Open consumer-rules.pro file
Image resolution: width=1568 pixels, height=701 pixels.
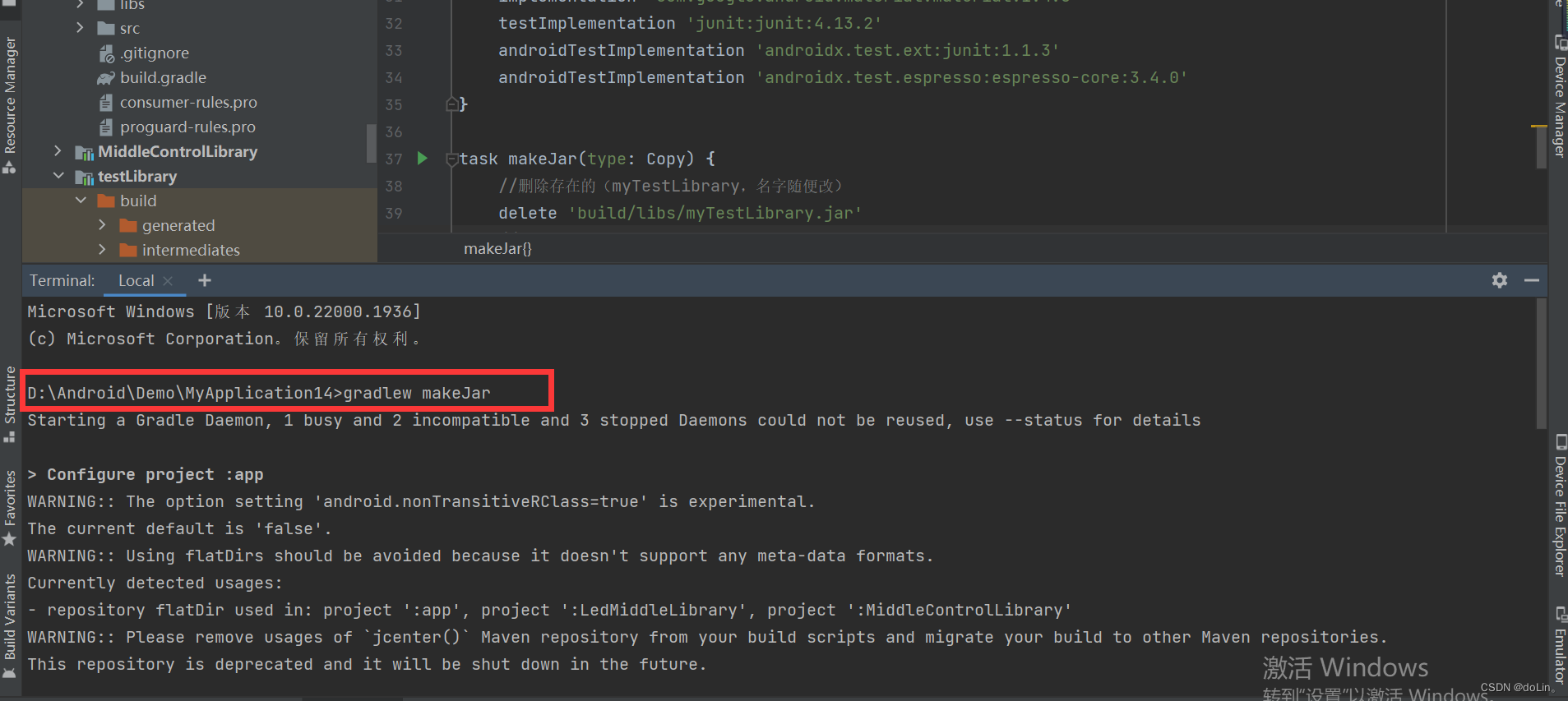point(188,102)
